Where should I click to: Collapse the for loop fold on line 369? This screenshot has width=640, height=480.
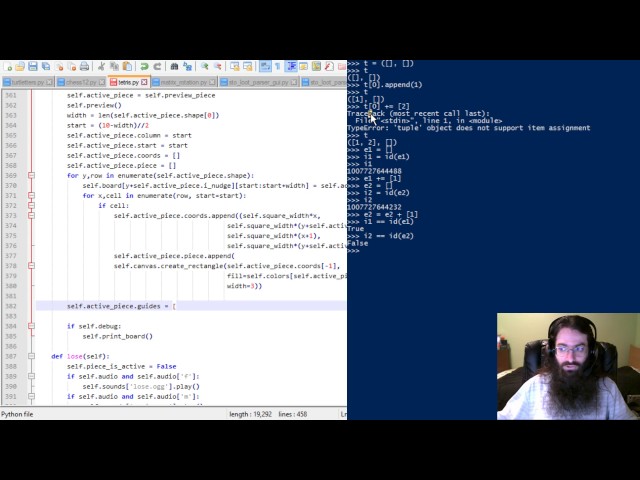tap(31, 176)
